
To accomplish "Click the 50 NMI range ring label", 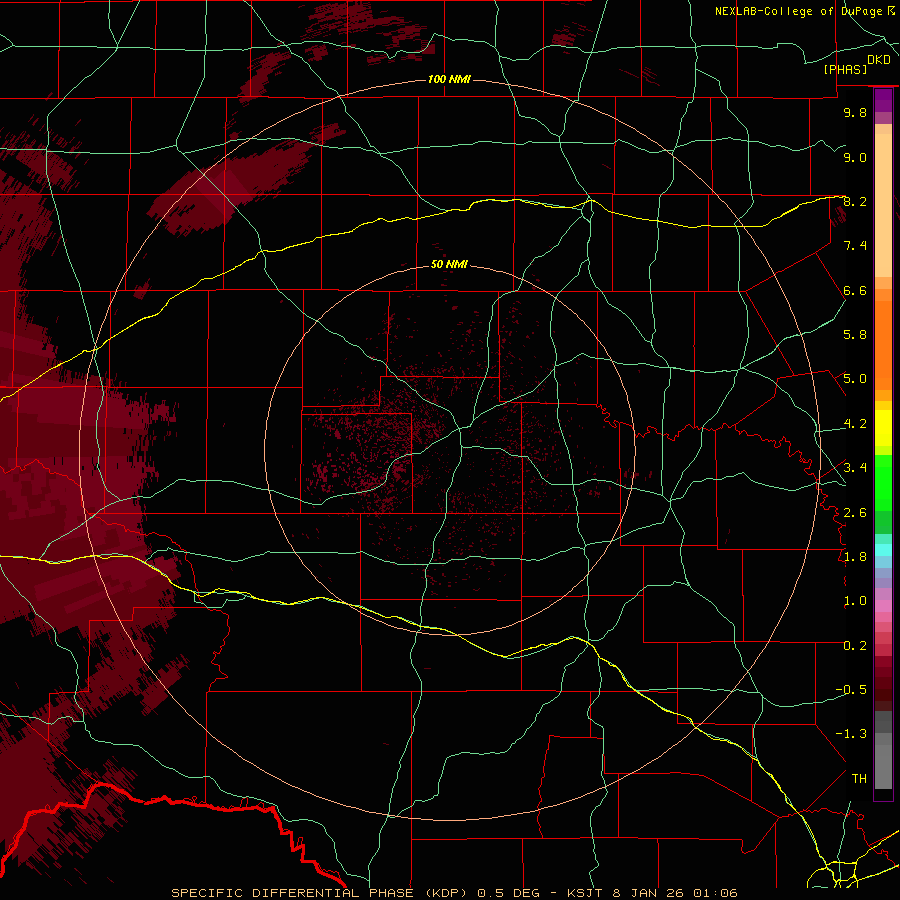I will 449,265.
